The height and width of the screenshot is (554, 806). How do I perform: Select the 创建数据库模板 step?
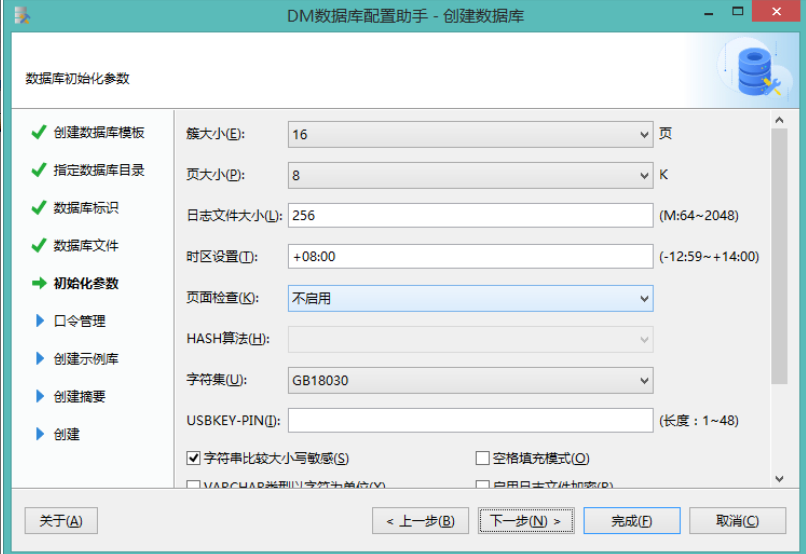click(99, 133)
